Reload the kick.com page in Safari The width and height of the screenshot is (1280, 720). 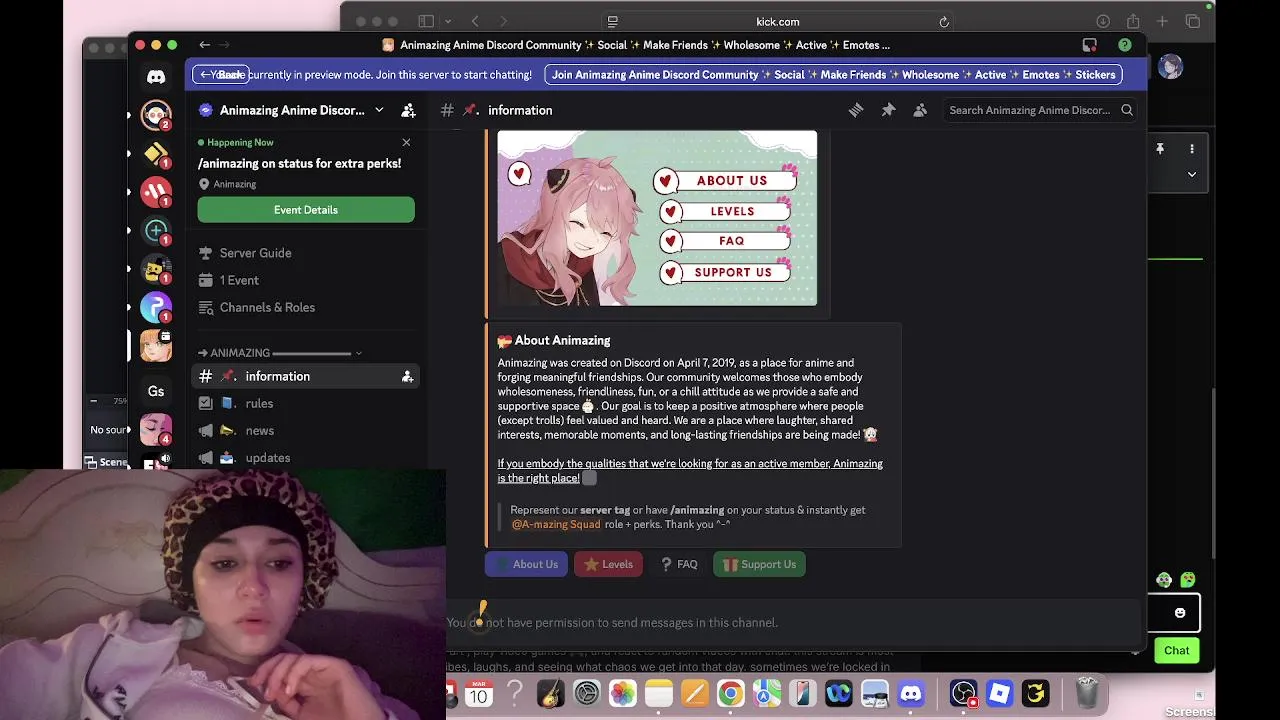943,21
